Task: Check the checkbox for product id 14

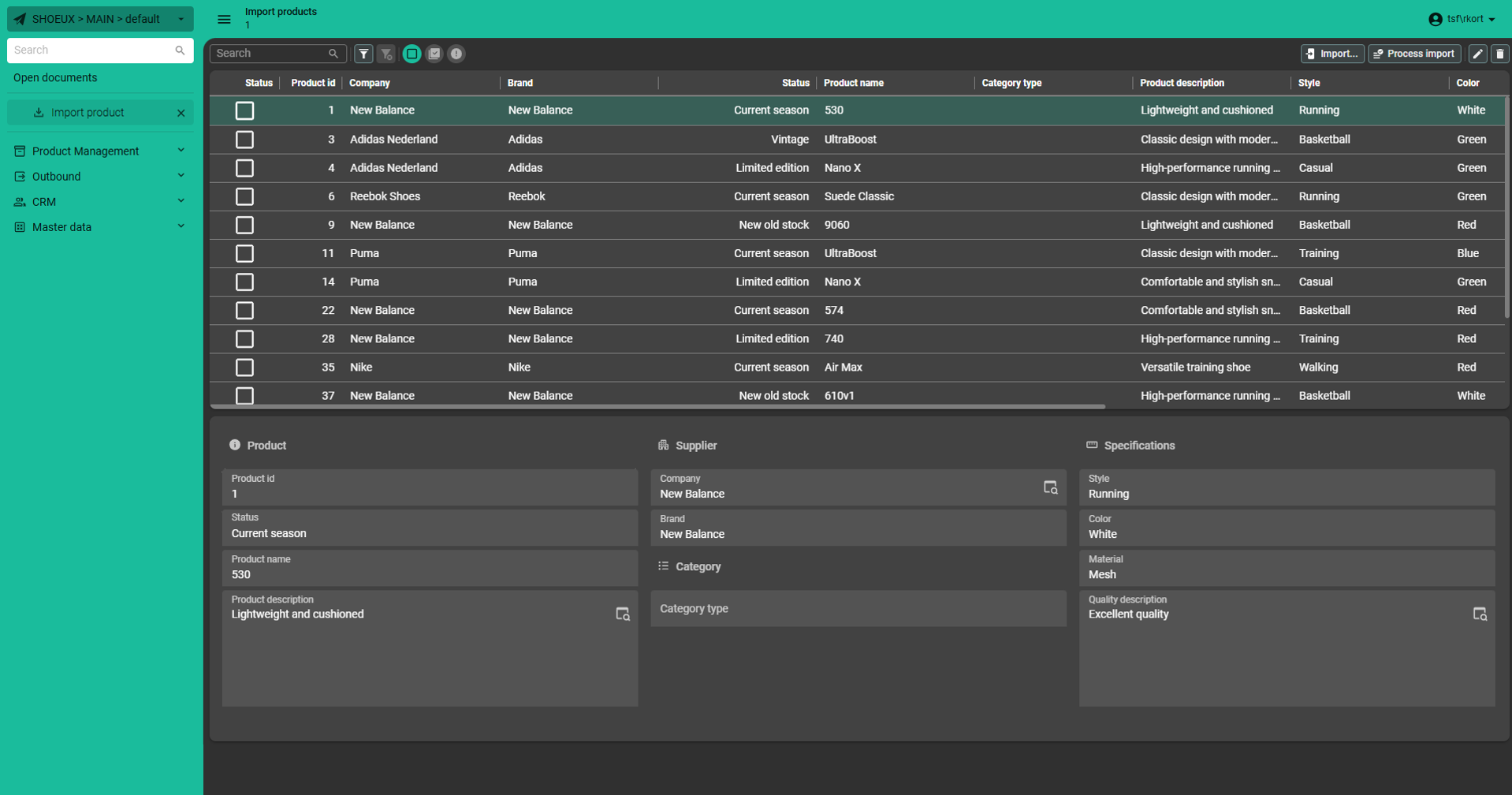Action: (x=244, y=282)
